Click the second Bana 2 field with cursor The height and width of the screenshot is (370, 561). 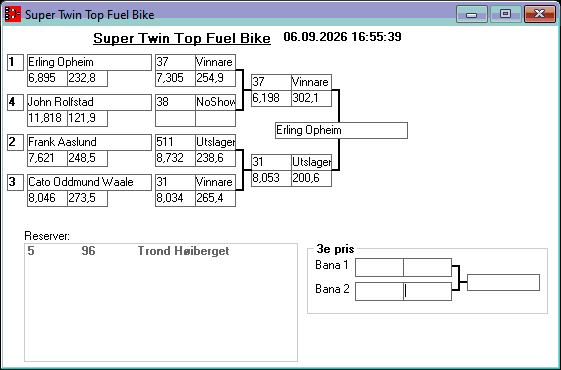428,291
